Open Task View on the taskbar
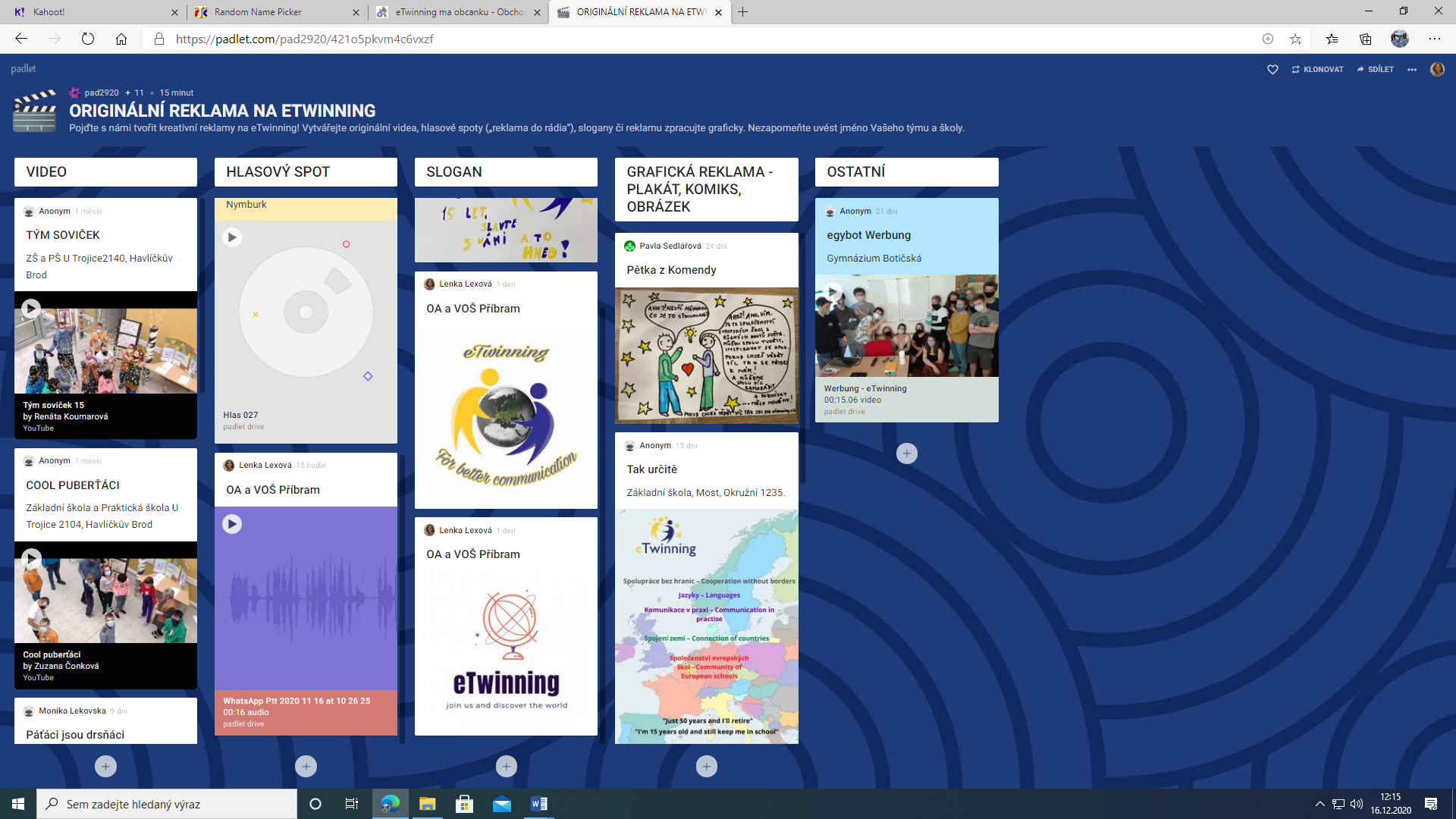 click(x=351, y=804)
